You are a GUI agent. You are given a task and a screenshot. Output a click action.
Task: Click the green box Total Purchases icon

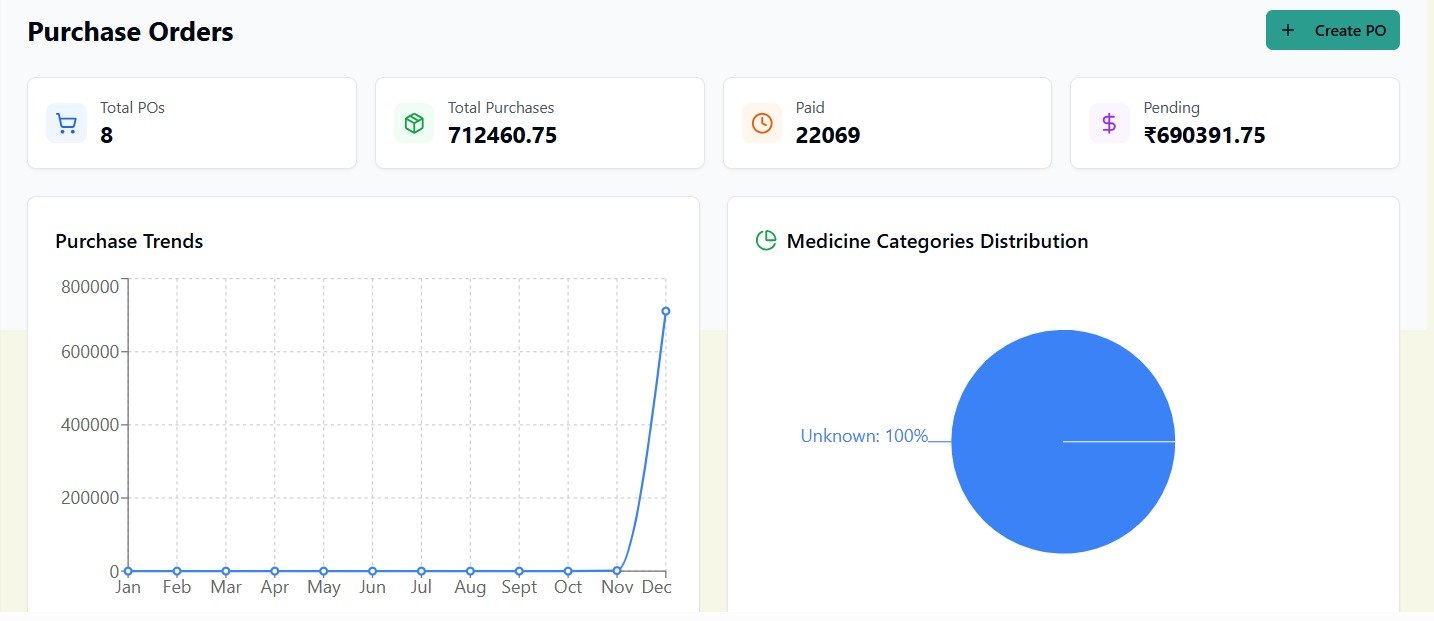tap(414, 123)
